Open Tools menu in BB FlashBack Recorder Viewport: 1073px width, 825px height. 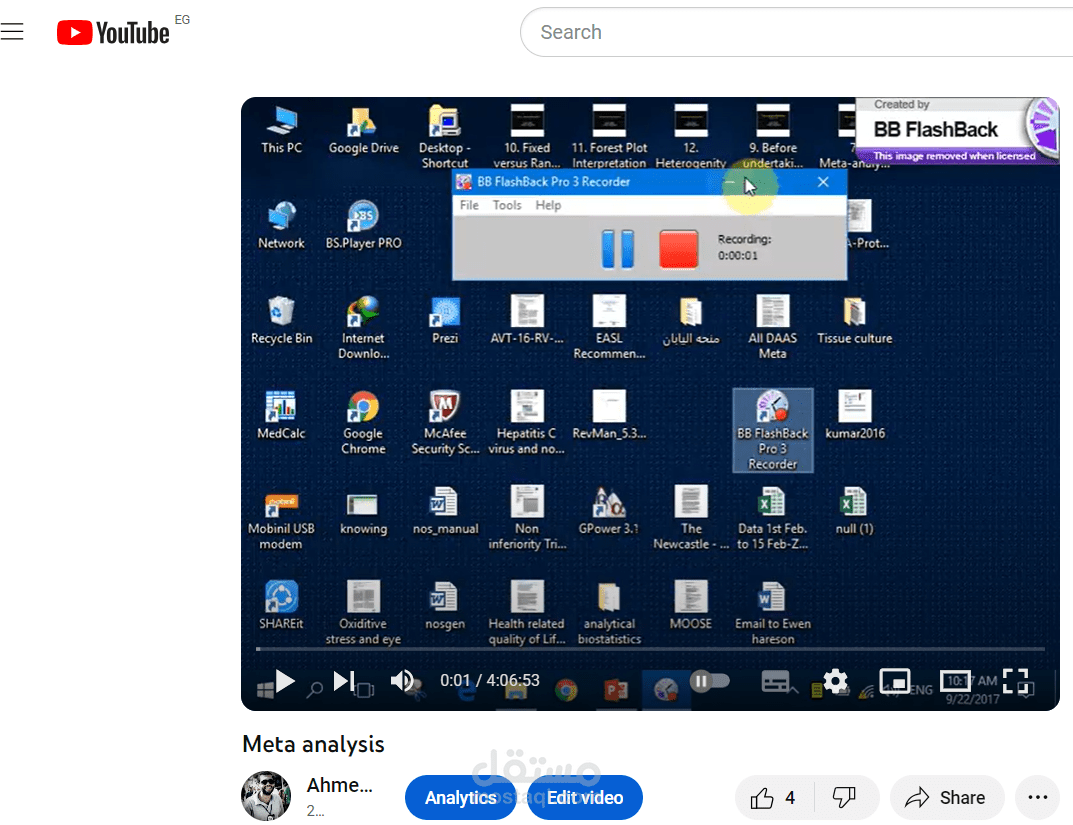[507, 205]
